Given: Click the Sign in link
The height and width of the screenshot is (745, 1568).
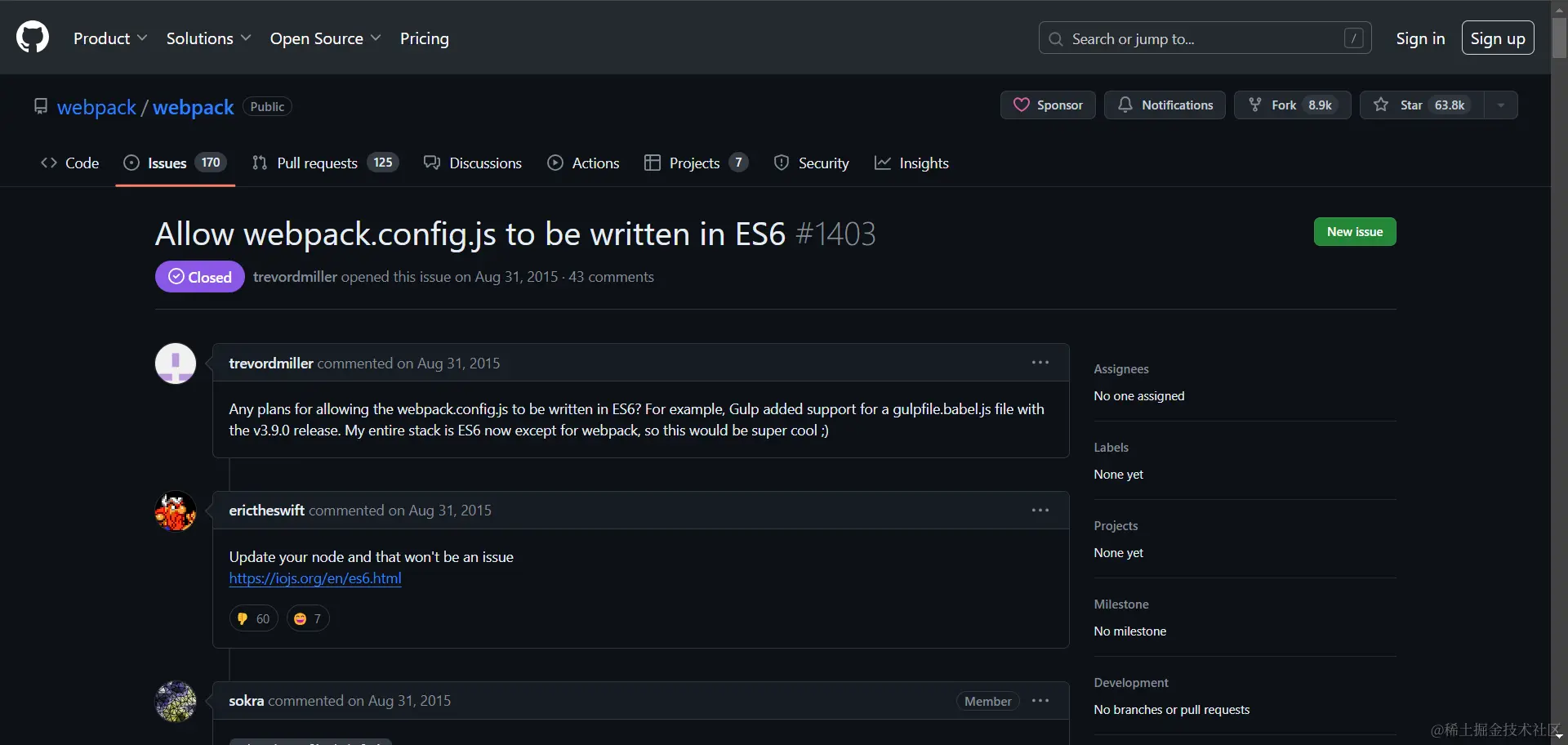Looking at the screenshot, I should click(1420, 38).
